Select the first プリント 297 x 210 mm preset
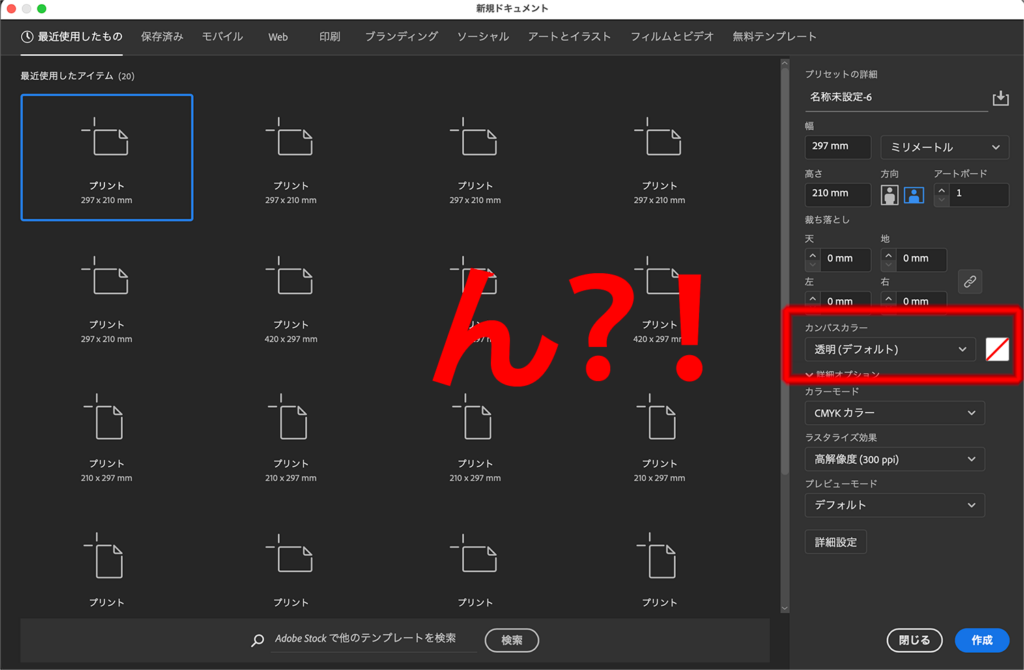 tap(107, 157)
